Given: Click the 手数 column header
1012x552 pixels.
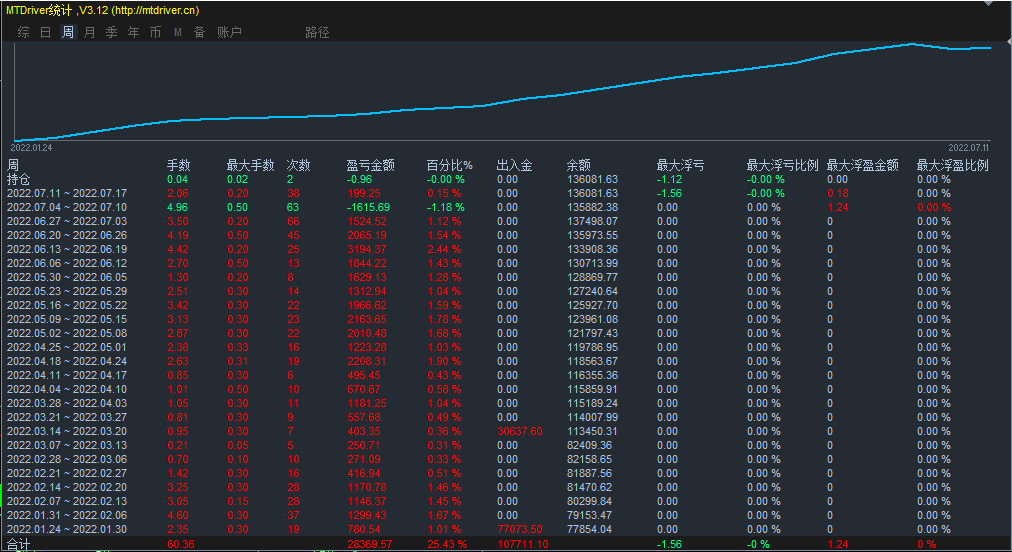Looking at the screenshot, I should coord(178,165).
